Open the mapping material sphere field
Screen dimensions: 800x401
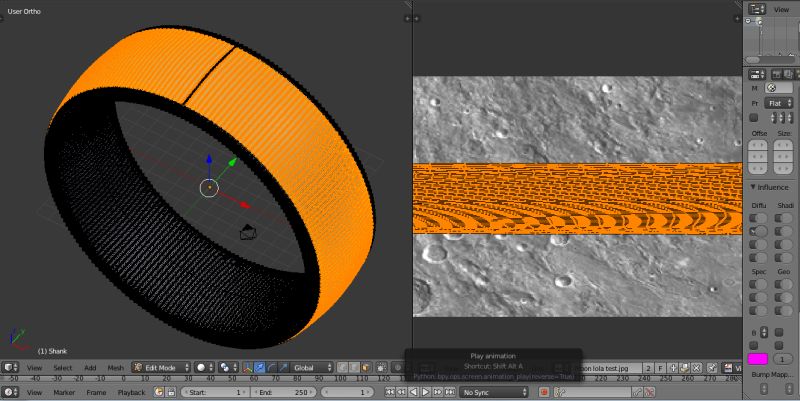tap(779, 88)
